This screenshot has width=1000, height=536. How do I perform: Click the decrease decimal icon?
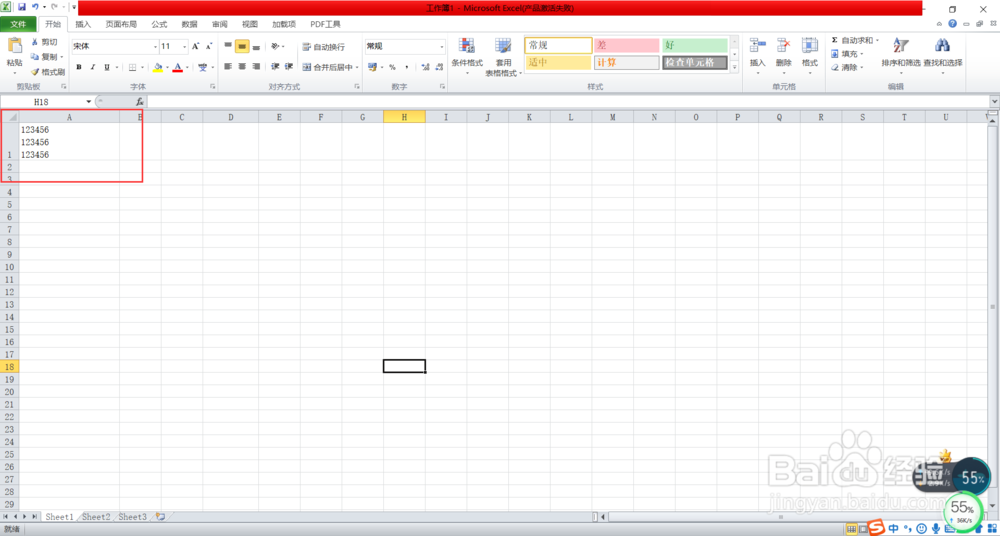439,67
